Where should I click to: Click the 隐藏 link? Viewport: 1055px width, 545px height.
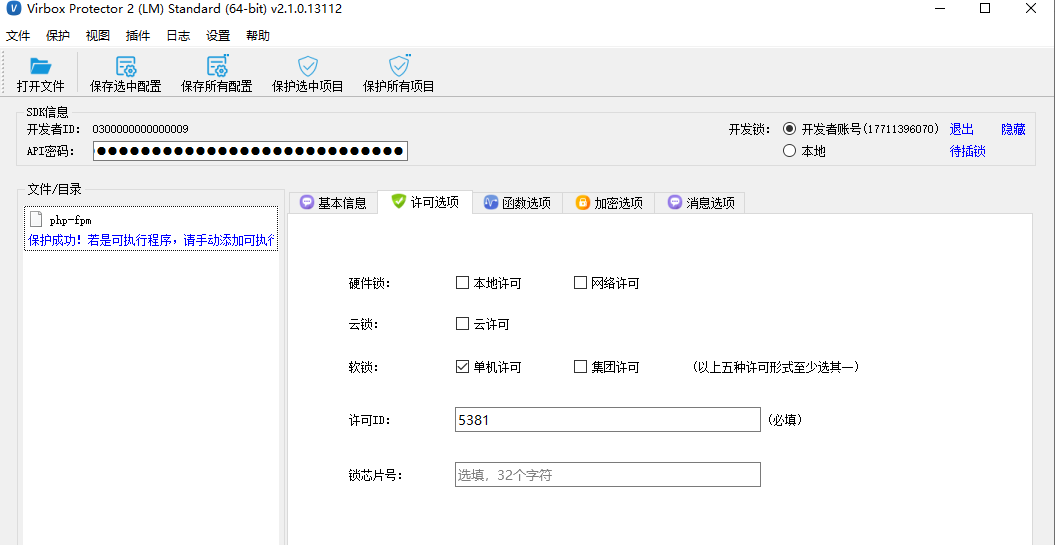pyautogui.click(x=1013, y=129)
